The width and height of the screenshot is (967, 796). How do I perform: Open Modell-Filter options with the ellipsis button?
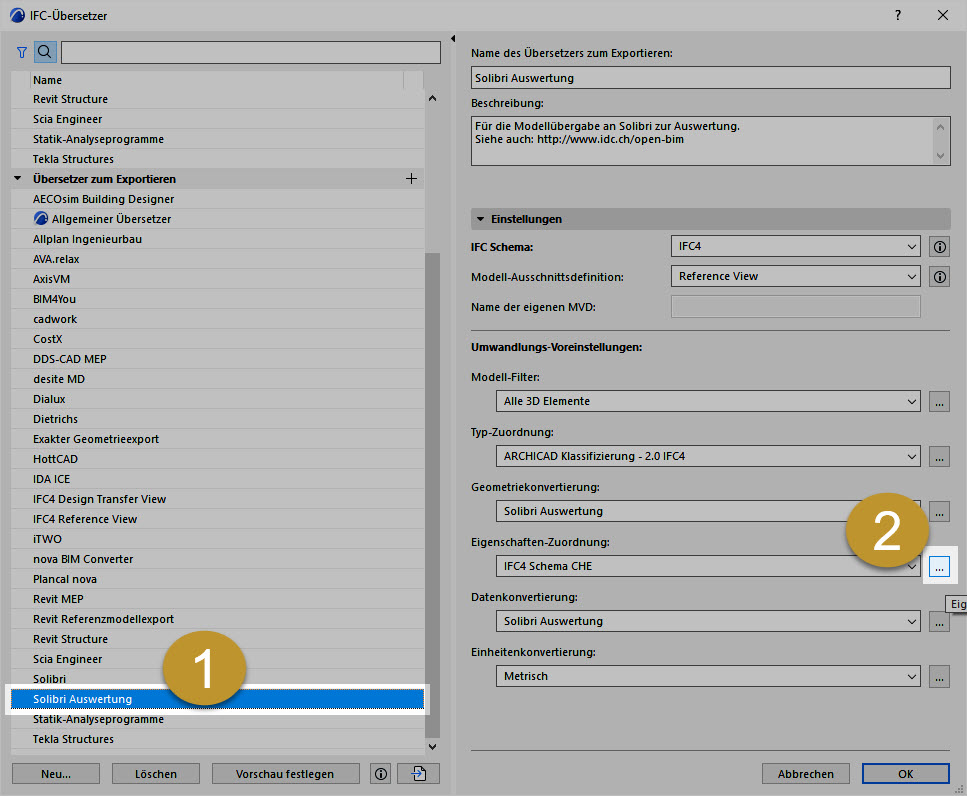coord(939,401)
